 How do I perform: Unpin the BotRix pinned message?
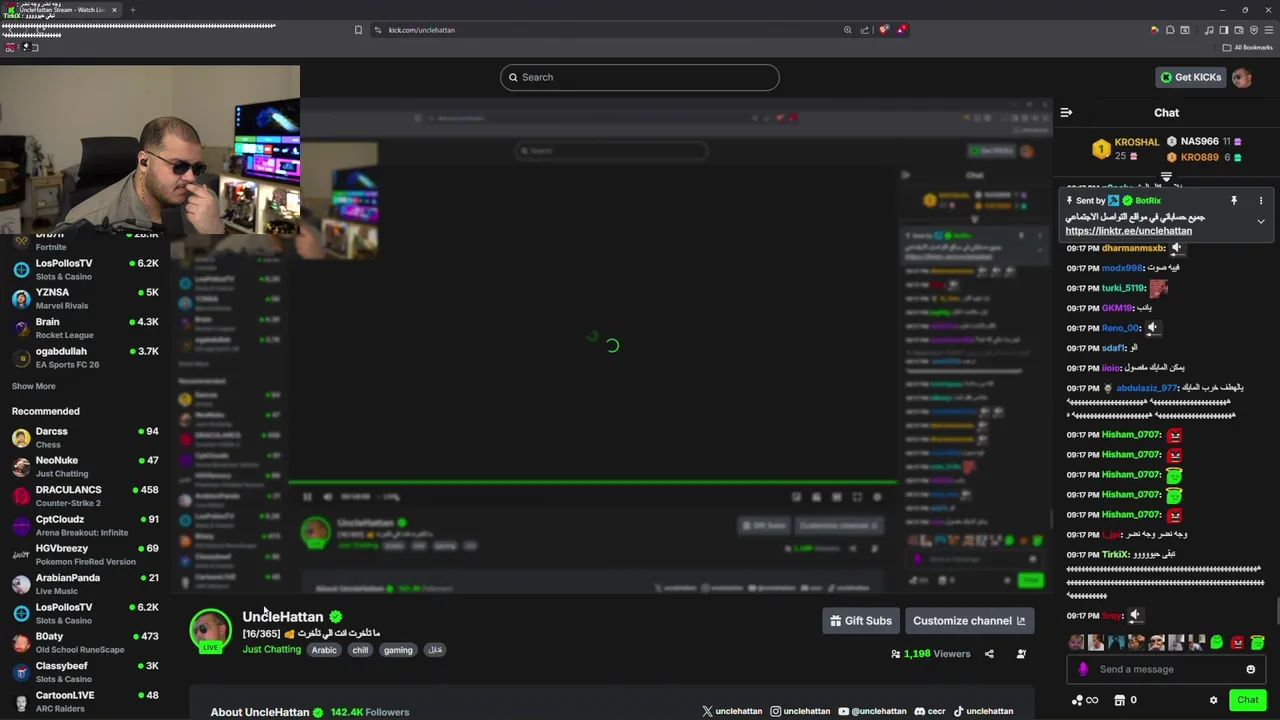[1234, 201]
